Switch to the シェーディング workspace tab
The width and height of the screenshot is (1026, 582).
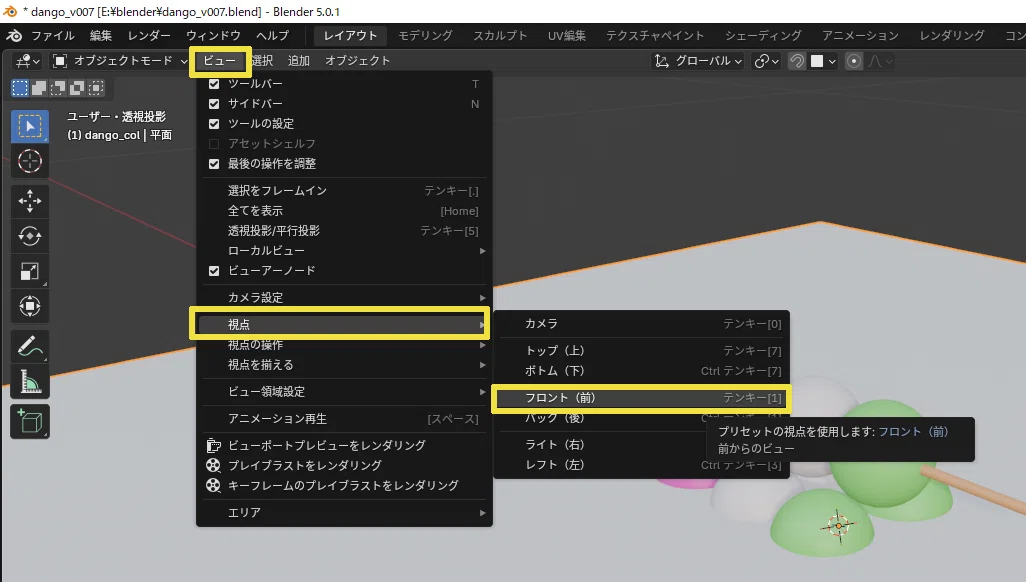click(x=763, y=35)
